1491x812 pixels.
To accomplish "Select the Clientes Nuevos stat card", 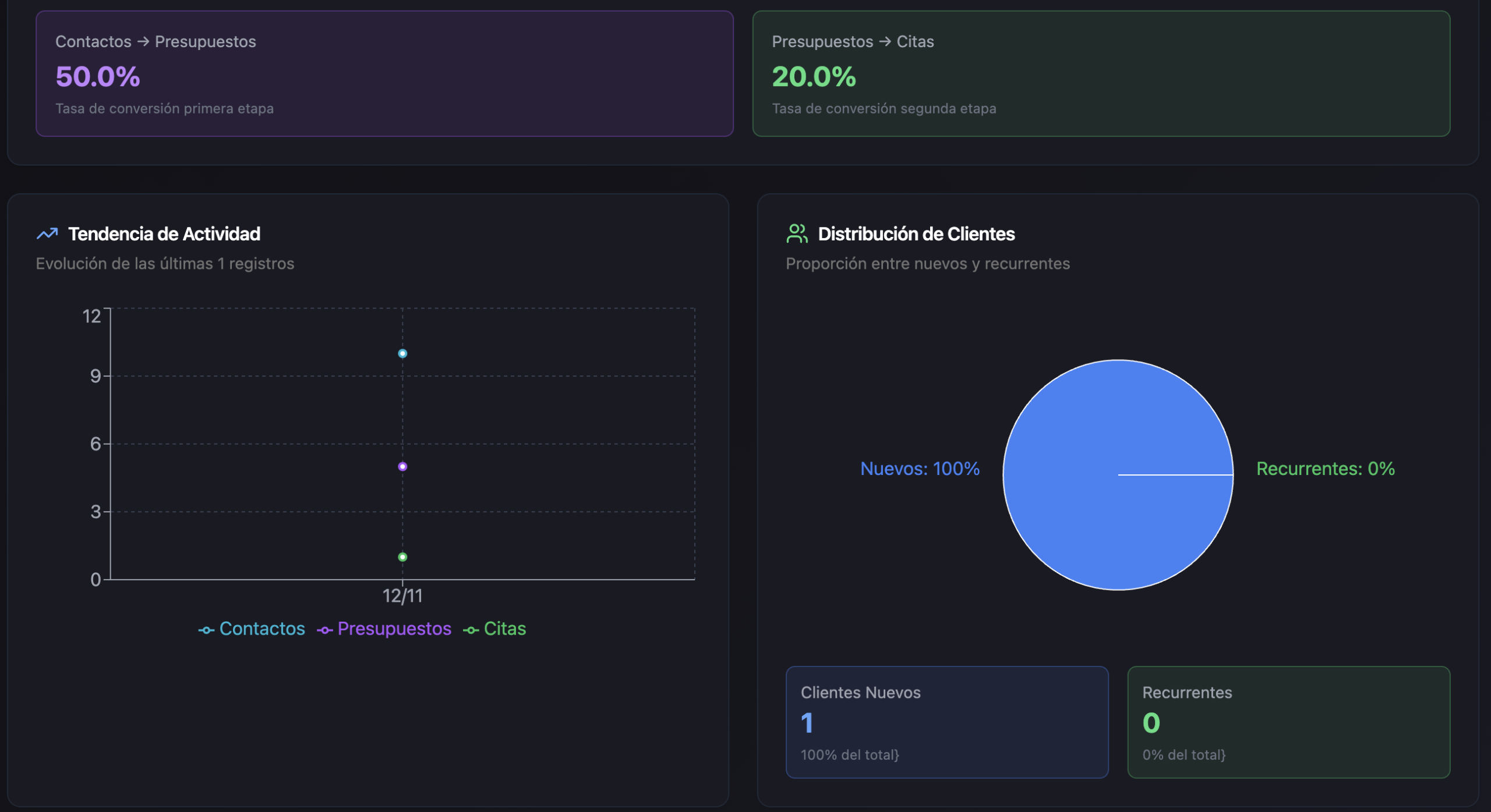I will 946,722.
